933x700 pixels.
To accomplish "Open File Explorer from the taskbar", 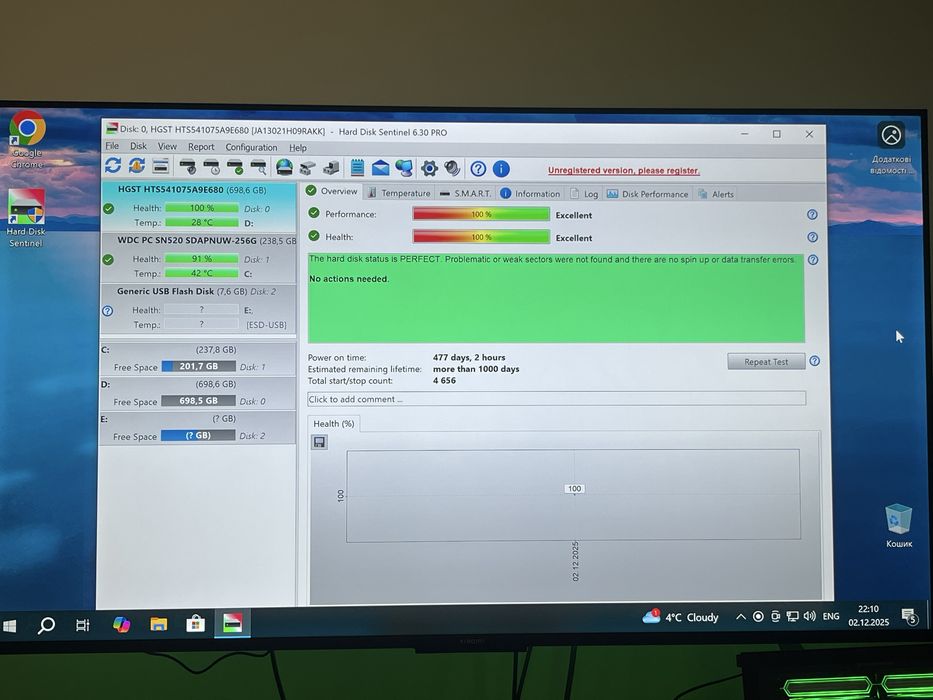I will tap(158, 624).
